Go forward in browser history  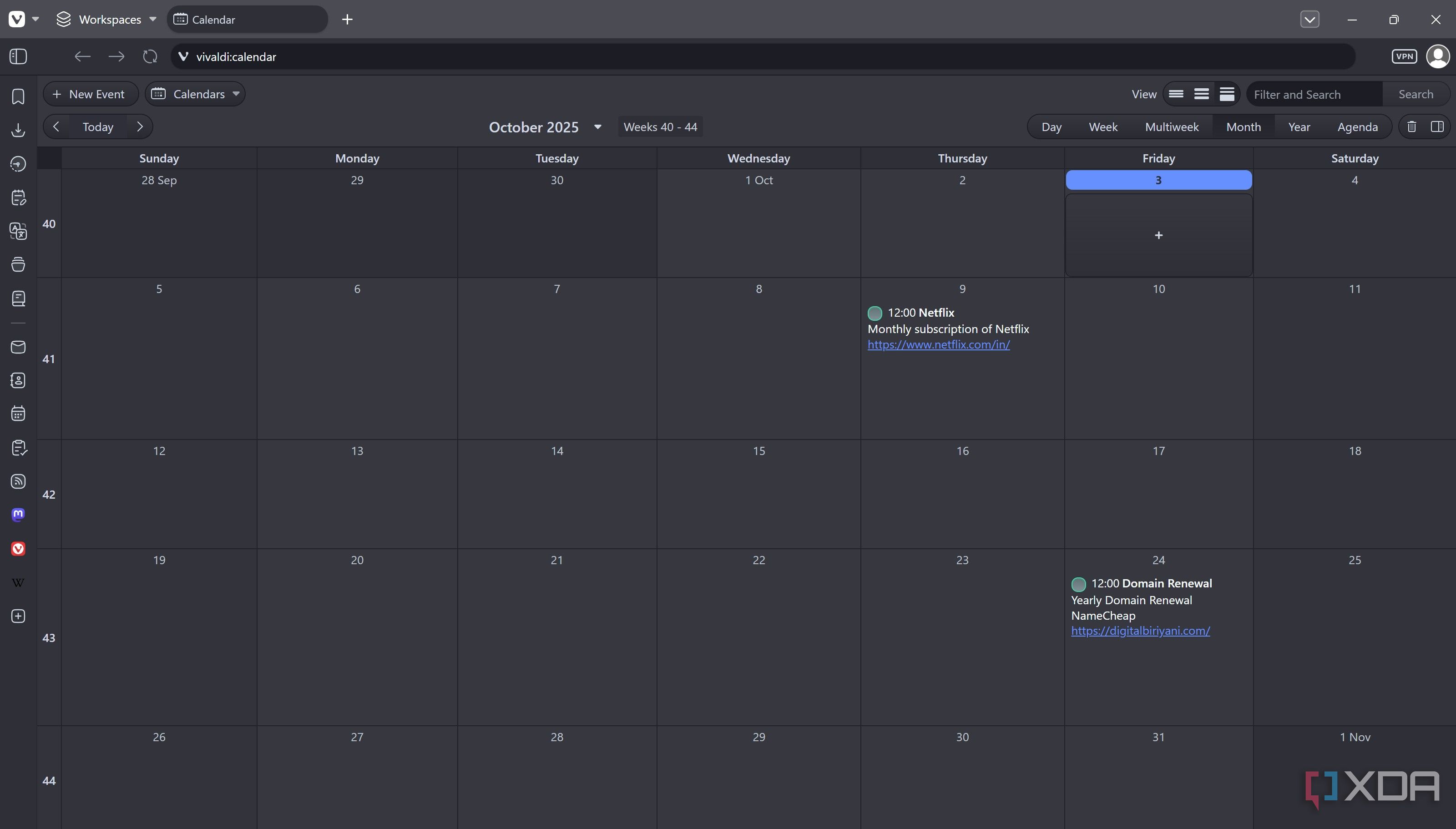[116, 56]
